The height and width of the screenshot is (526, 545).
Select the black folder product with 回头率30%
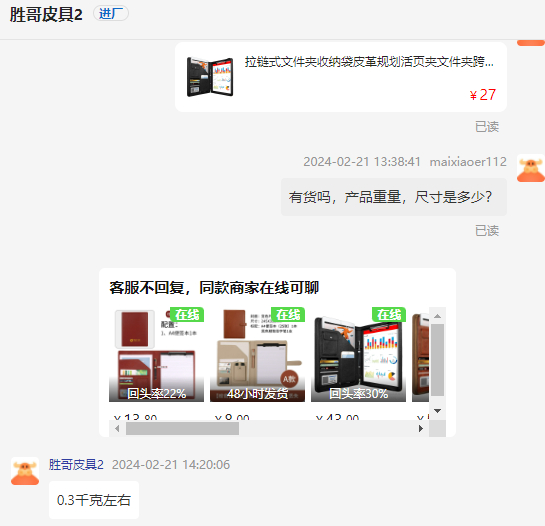[x=358, y=355]
